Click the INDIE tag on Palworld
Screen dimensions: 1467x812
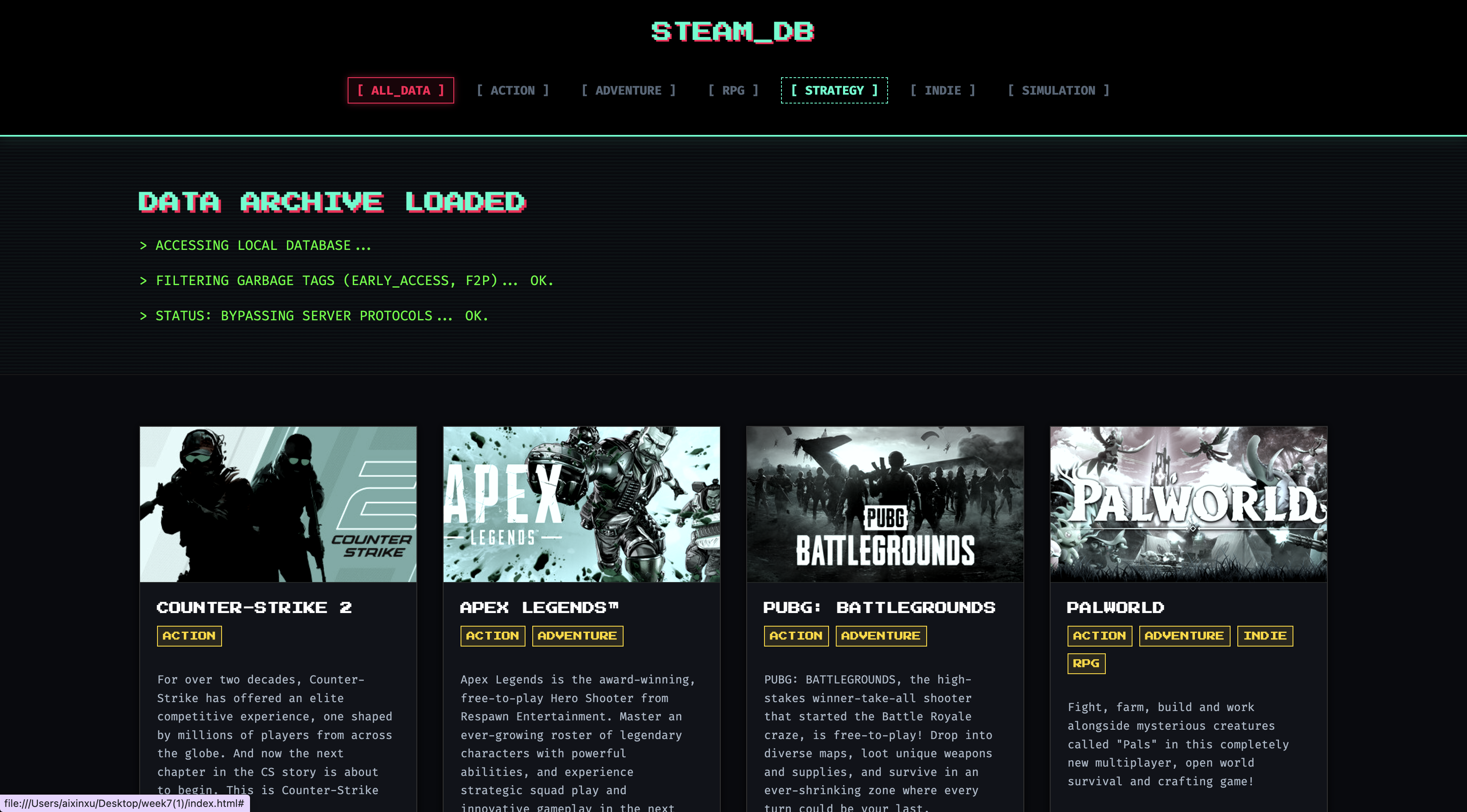pyautogui.click(x=1265, y=636)
